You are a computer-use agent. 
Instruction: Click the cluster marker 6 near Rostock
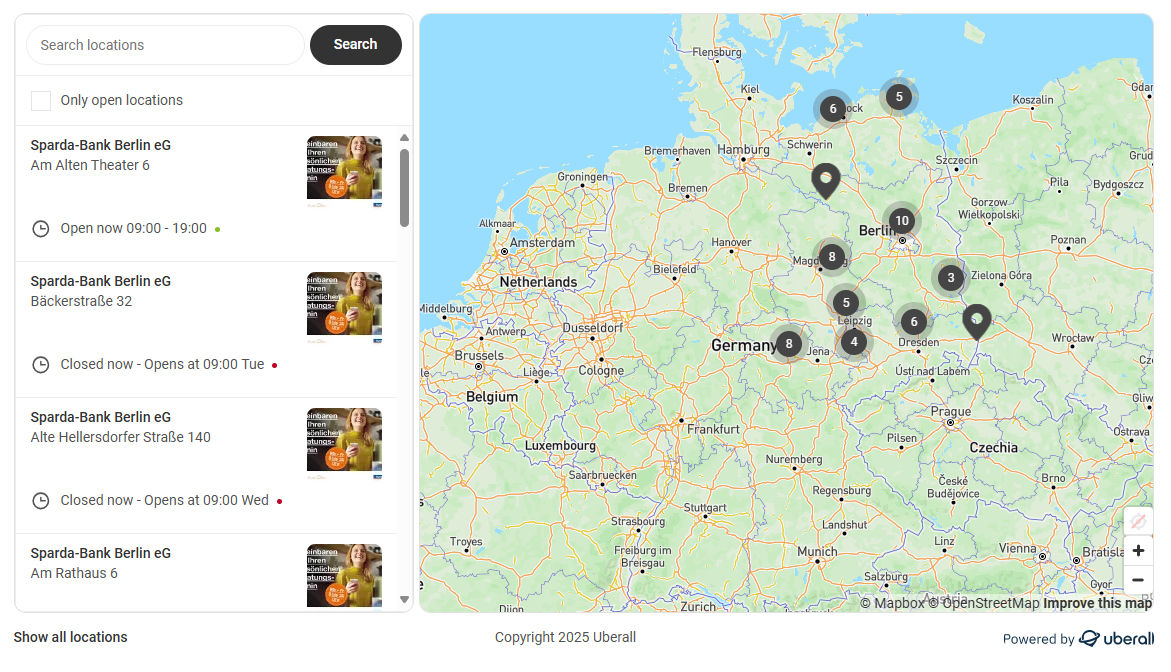click(x=833, y=109)
